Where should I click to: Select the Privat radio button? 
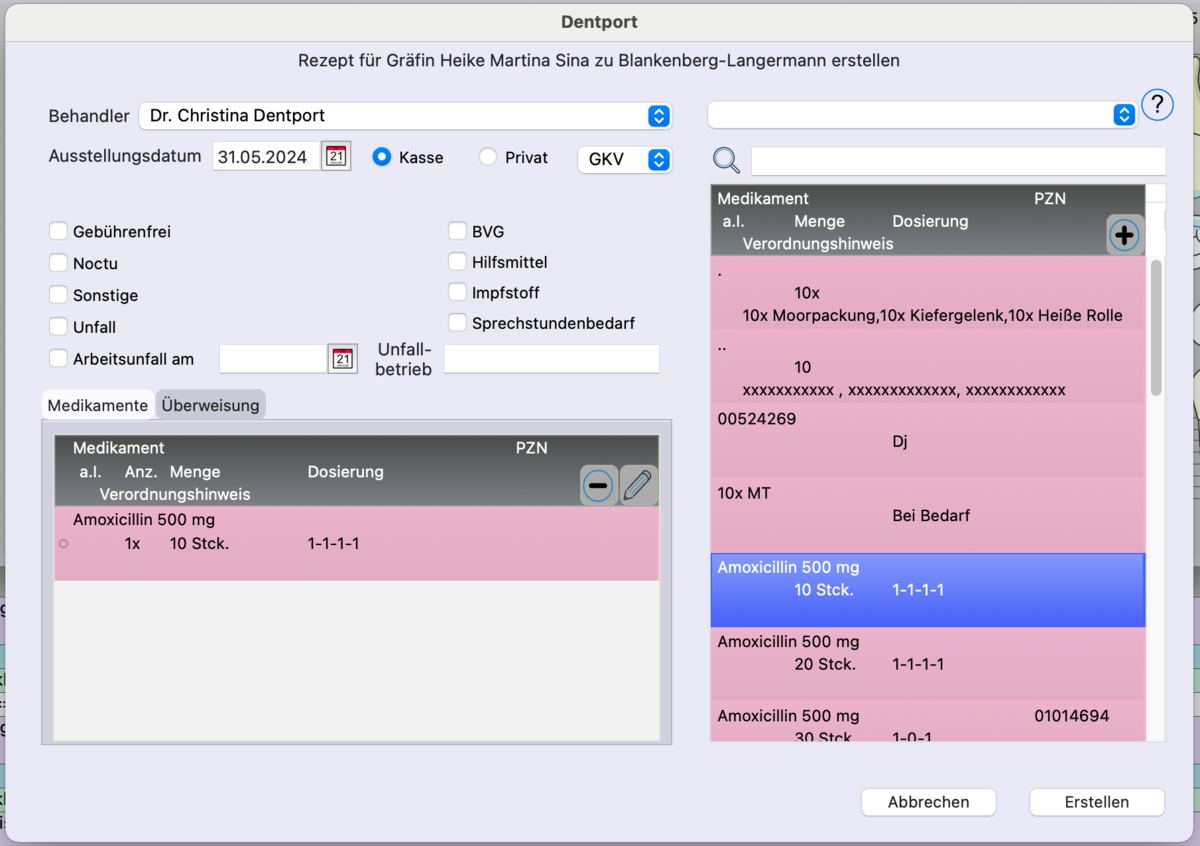(x=487, y=157)
